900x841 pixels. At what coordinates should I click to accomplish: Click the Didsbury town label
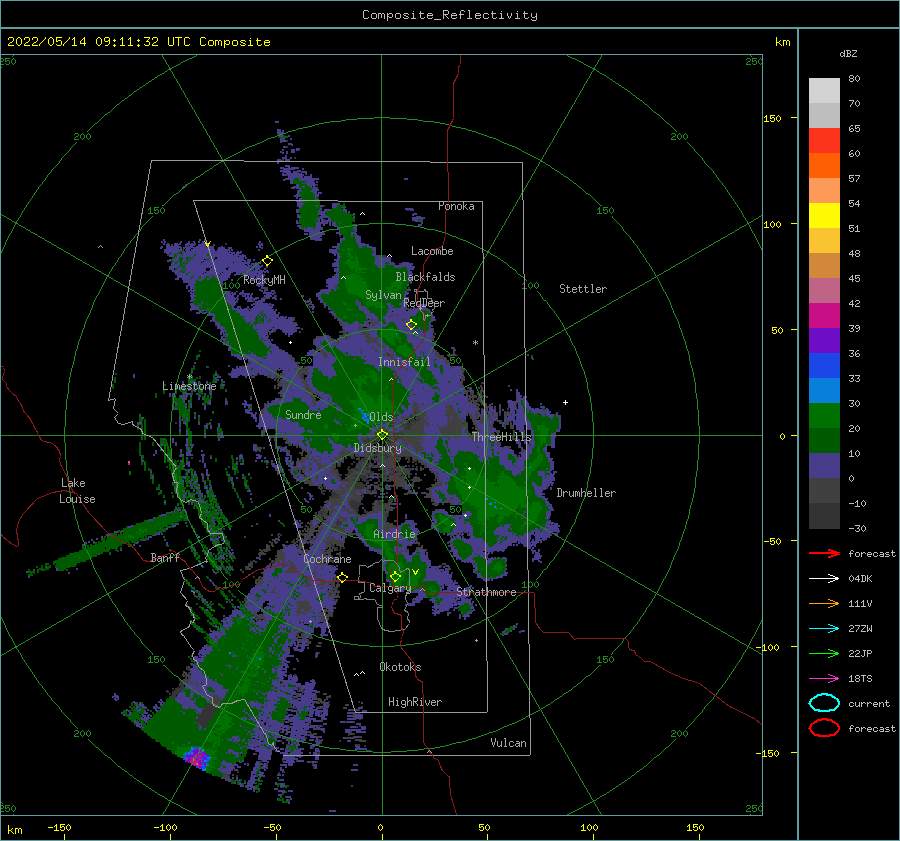tap(378, 448)
